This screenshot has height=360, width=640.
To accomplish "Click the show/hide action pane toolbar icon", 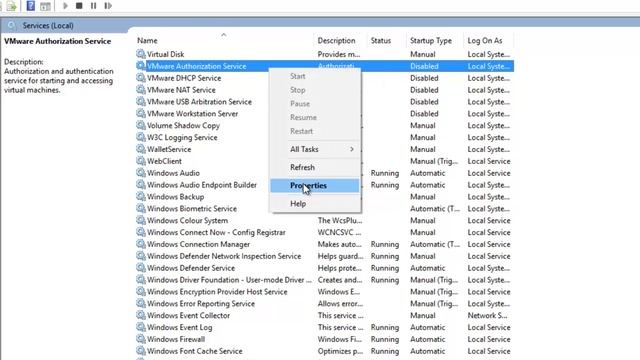I will 45,6.
